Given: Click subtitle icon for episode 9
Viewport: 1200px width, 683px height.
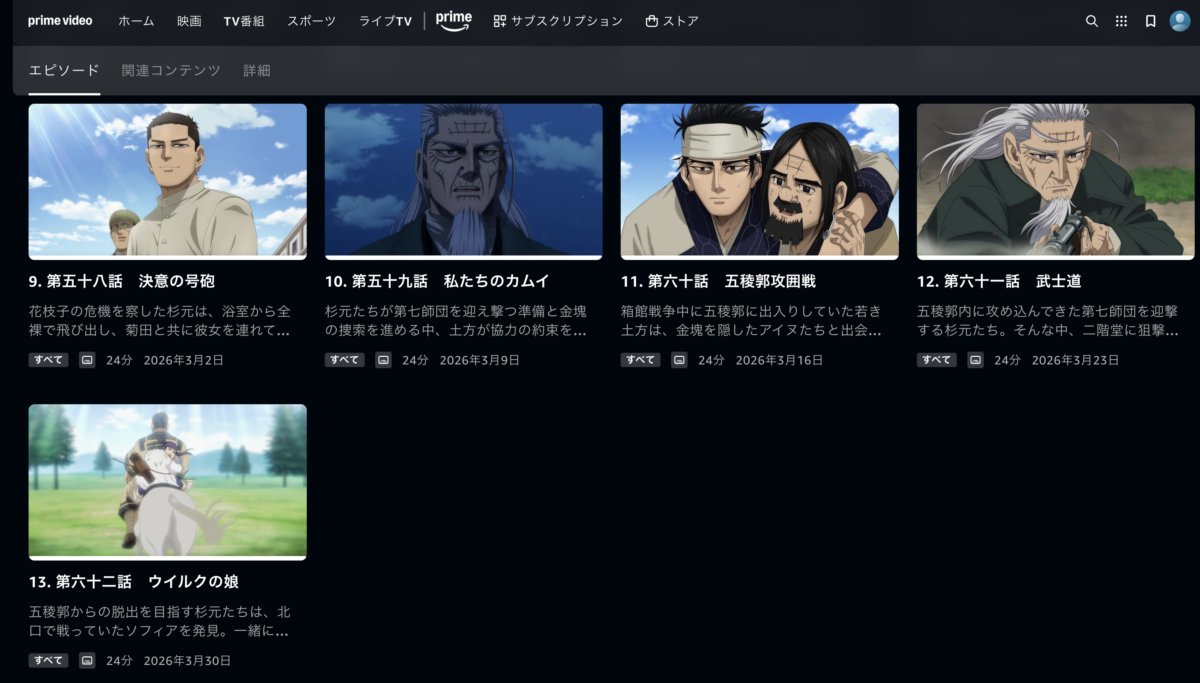Looking at the screenshot, I should click(87, 360).
